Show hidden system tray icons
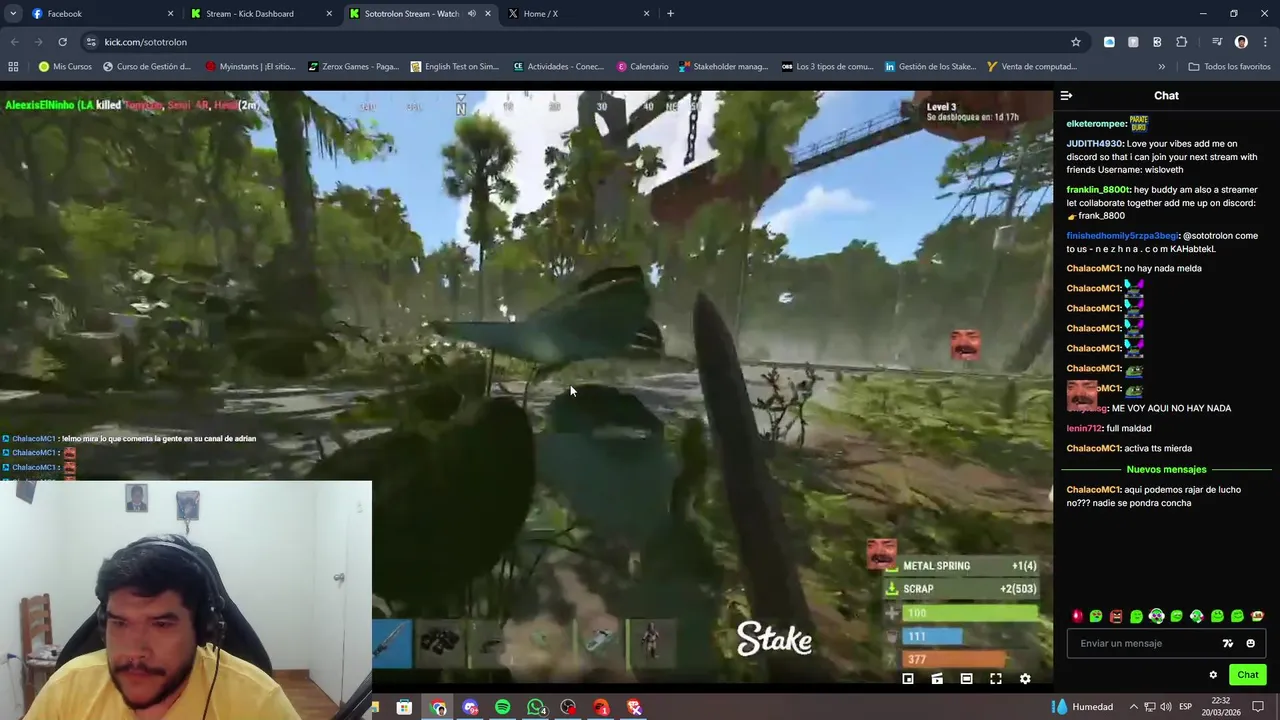The image size is (1280, 720). coord(1133,707)
